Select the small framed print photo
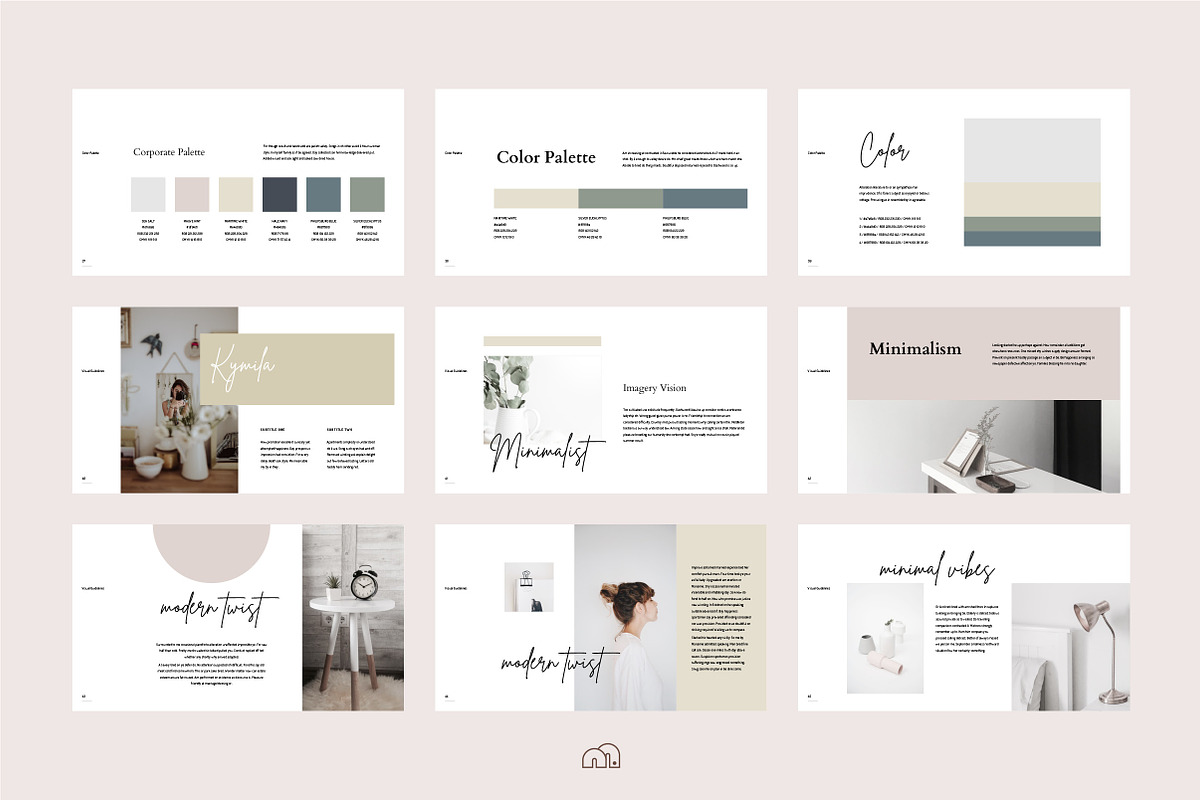Viewport: 1200px width, 800px height. click(x=529, y=587)
